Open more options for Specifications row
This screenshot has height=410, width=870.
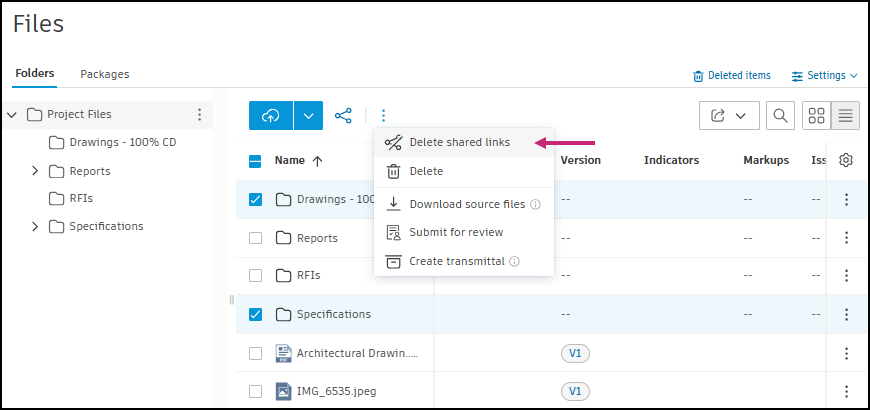pos(846,314)
